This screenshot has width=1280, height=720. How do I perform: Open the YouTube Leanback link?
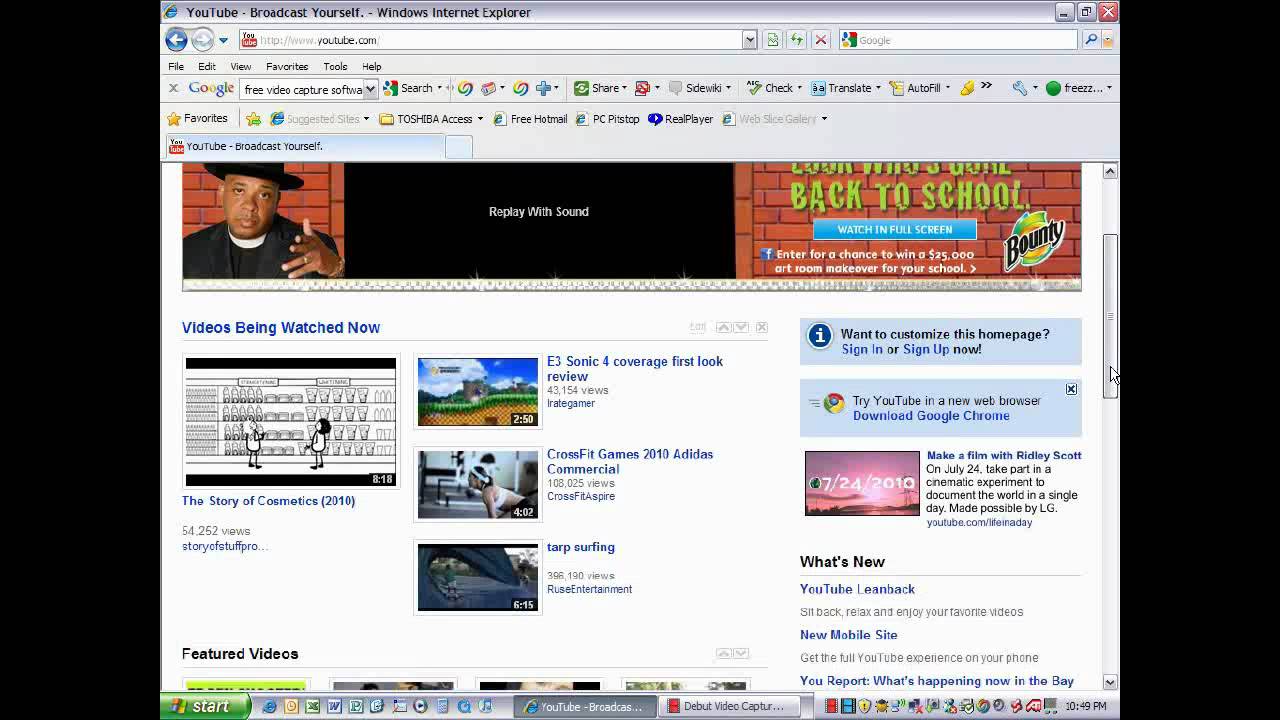(x=857, y=589)
